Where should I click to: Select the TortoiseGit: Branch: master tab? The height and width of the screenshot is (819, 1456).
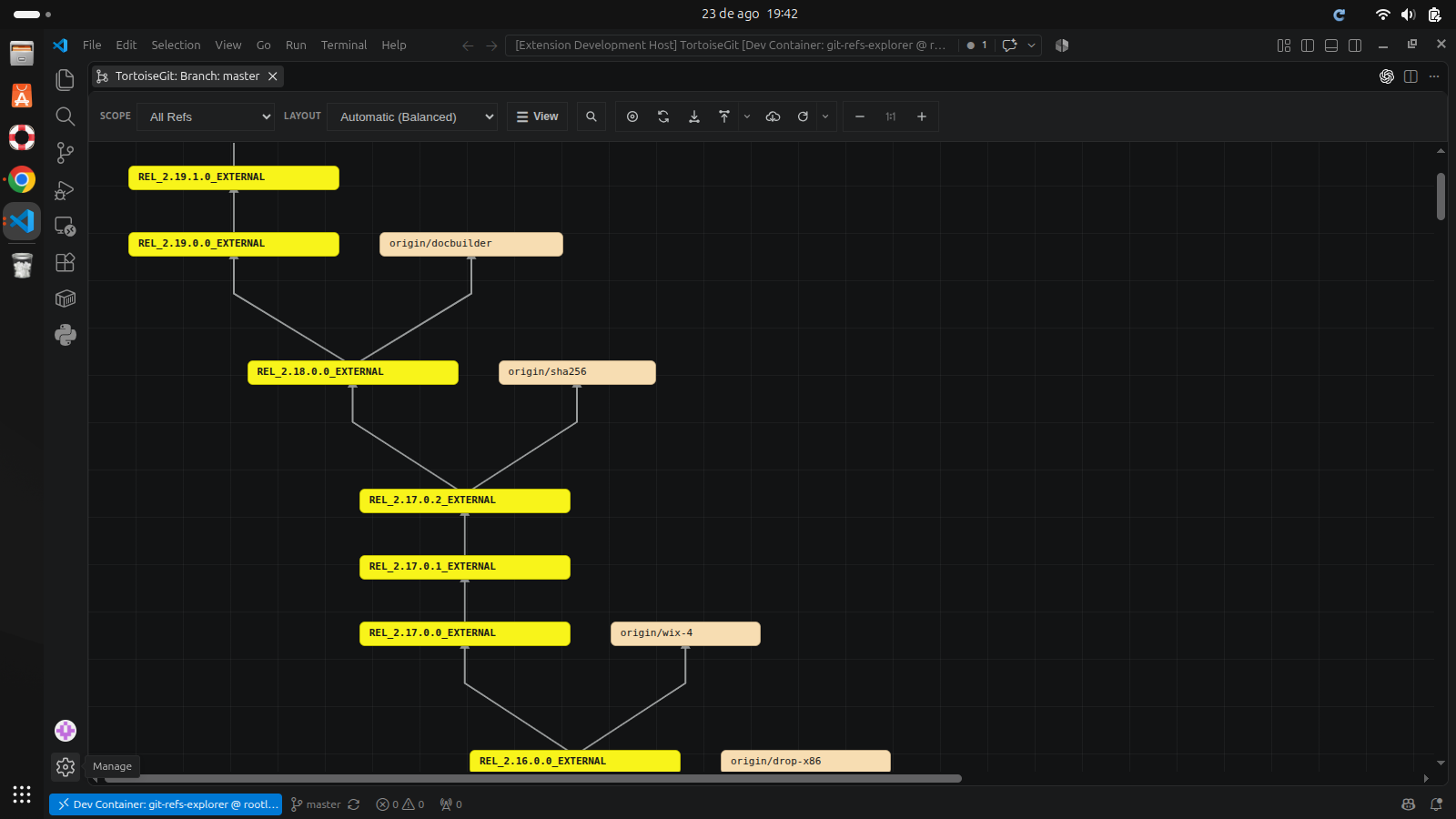point(187,76)
